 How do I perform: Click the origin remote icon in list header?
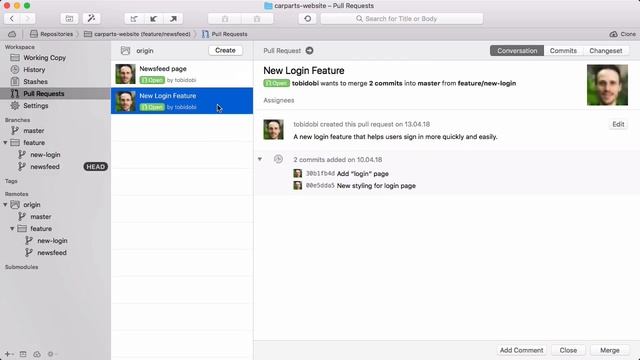coord(125,51)
